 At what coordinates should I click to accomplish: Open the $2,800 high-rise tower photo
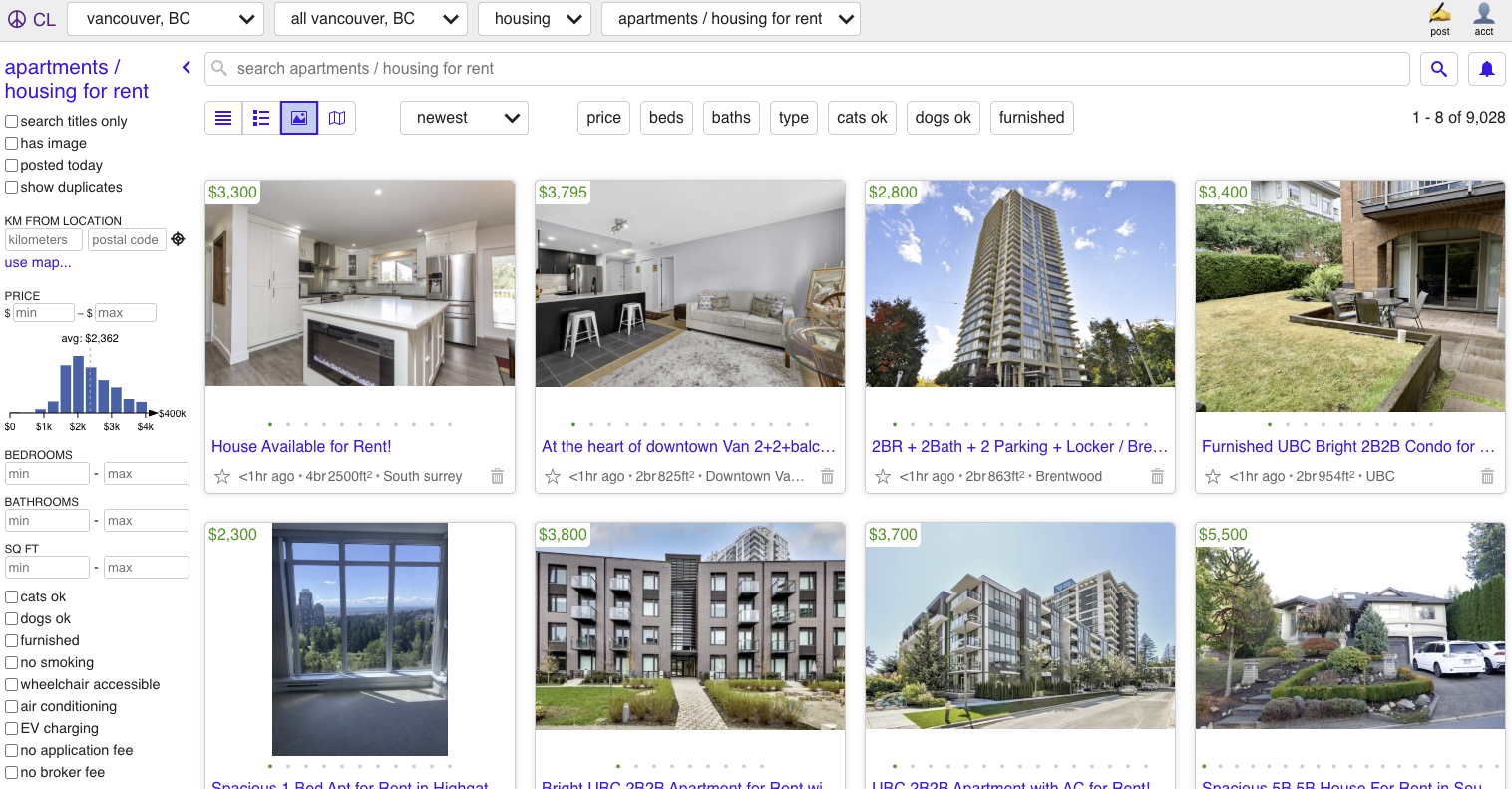click(1020, 283)
